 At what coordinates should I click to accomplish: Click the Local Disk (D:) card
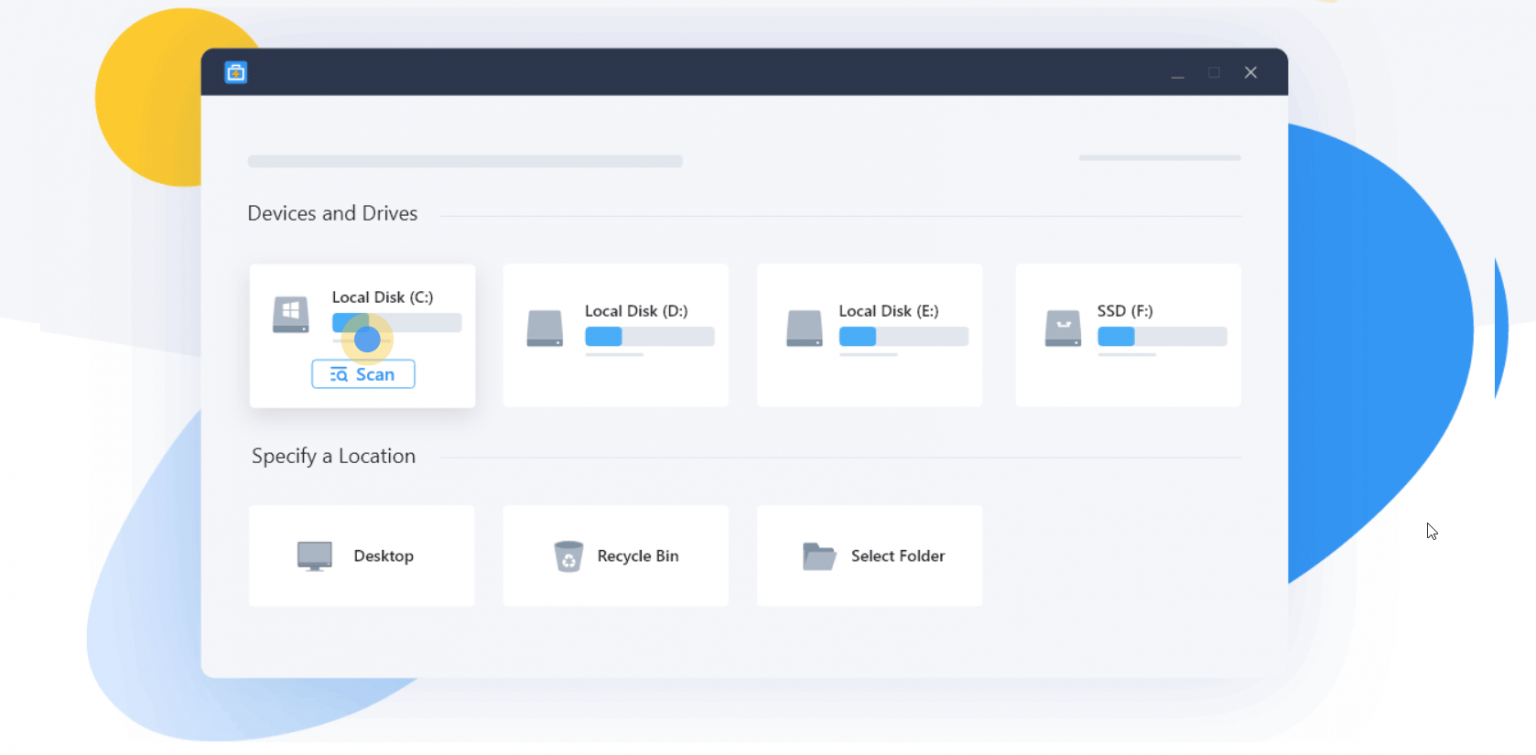point(615,335)
